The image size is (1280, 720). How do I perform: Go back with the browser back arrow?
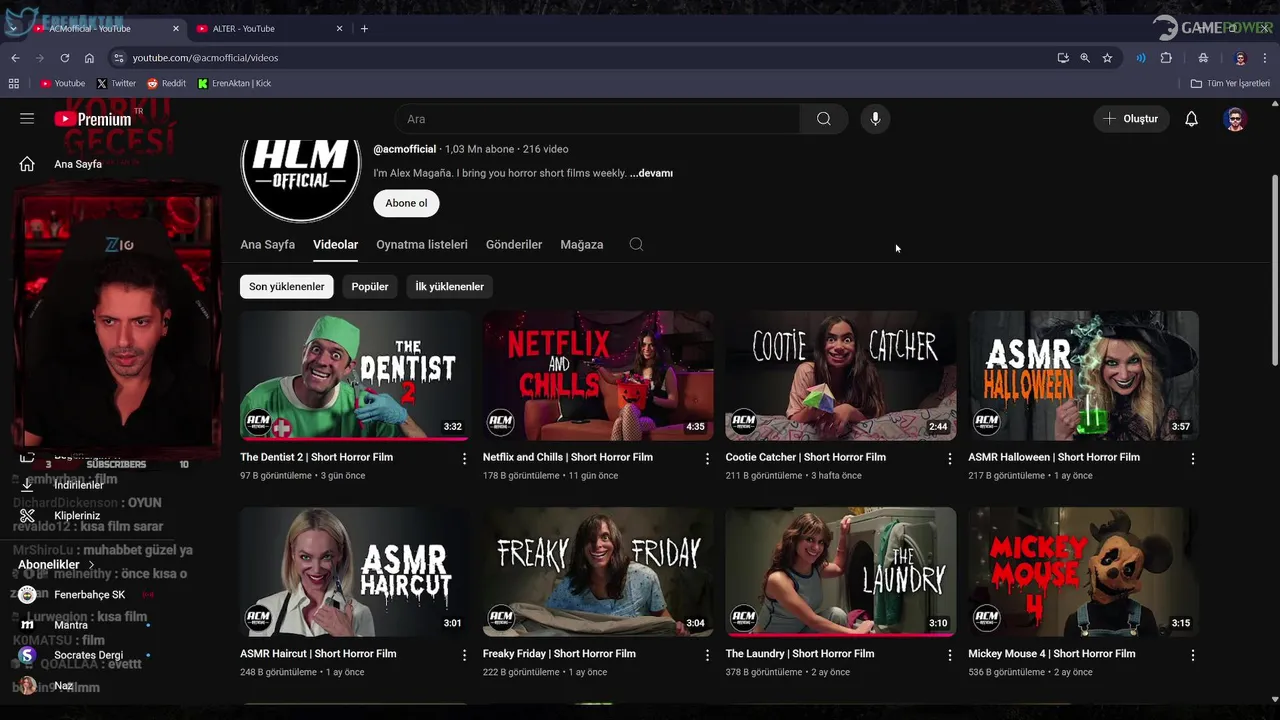tap(15, 58)
